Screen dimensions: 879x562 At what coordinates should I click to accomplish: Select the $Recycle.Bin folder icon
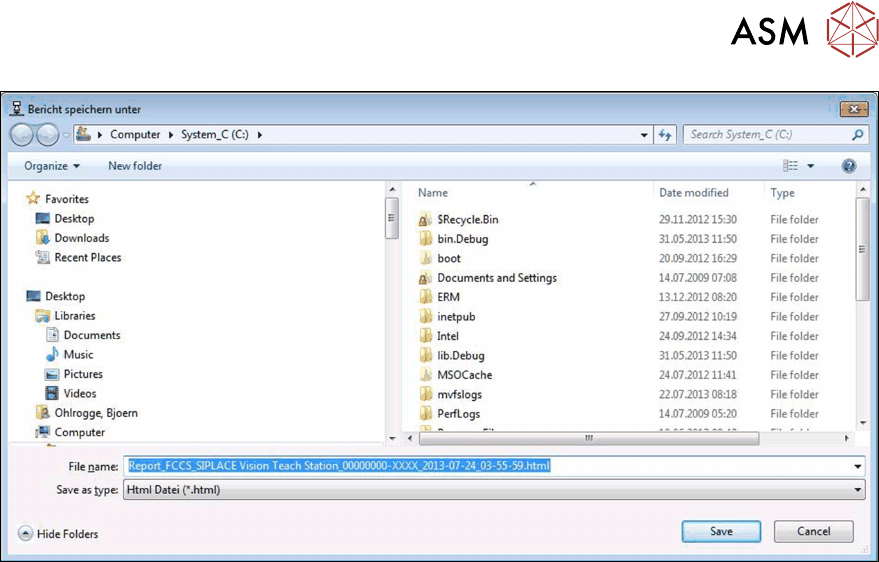click(x=425, y=220)
